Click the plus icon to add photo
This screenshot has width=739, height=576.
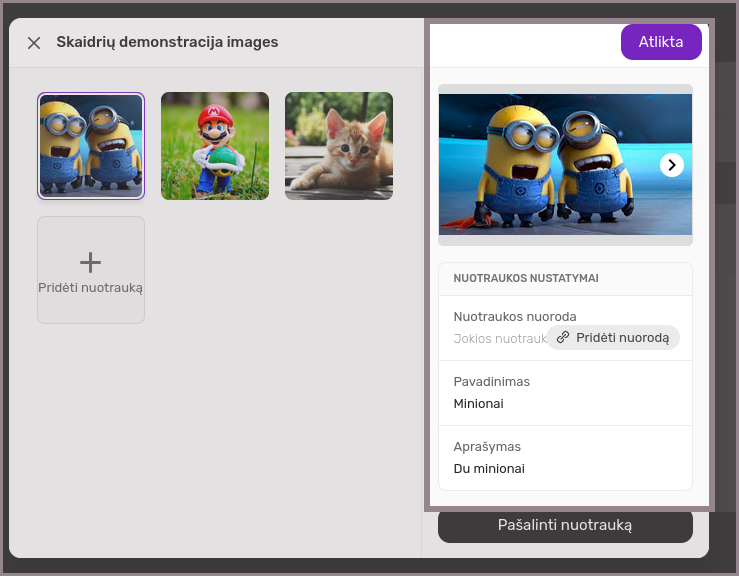[x=90, y=262]
